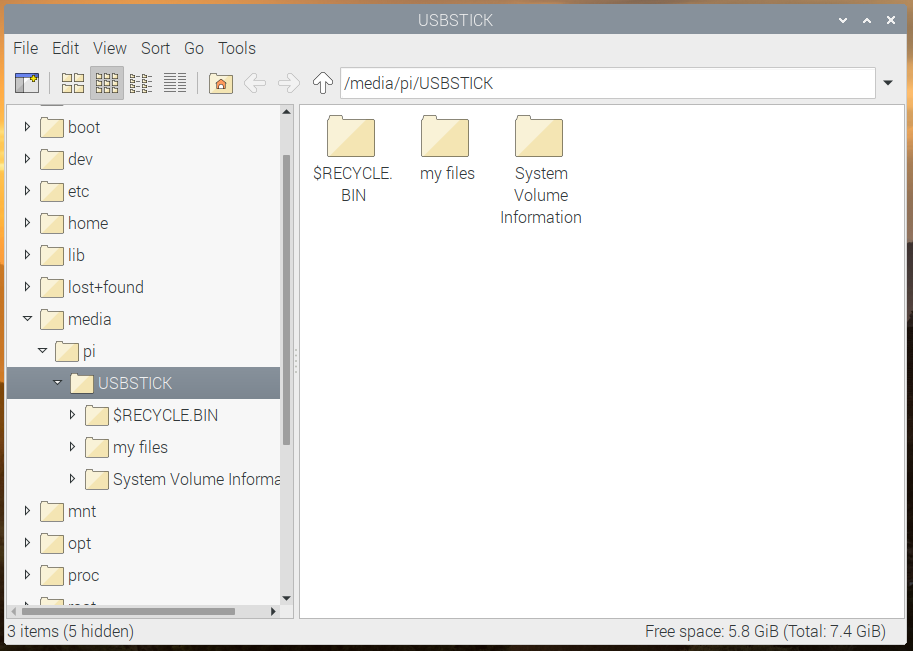Open the View menu
The width and height of the screenshot is (913, 651).
tap(109, 48)
